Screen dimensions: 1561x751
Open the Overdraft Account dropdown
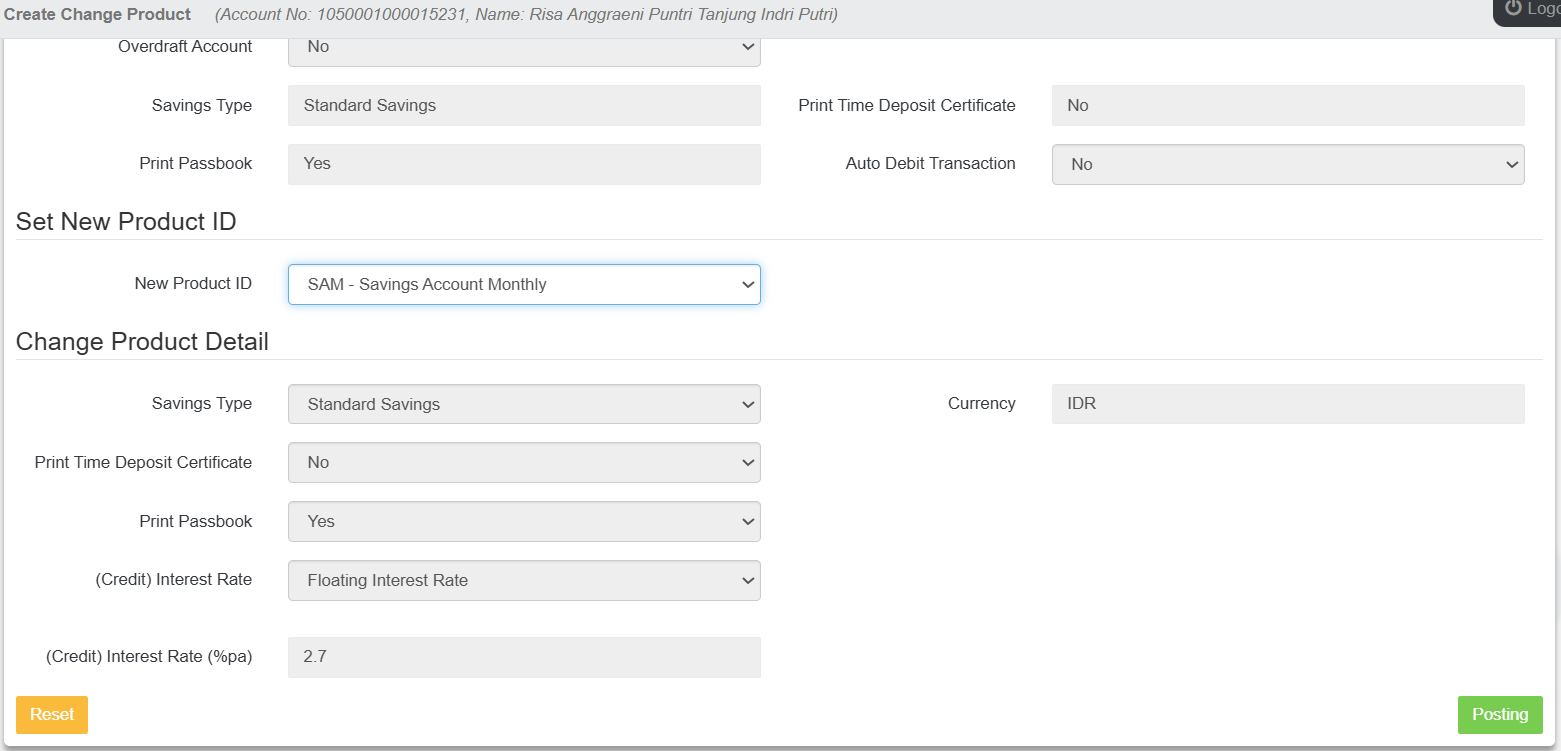coord(523,48)
